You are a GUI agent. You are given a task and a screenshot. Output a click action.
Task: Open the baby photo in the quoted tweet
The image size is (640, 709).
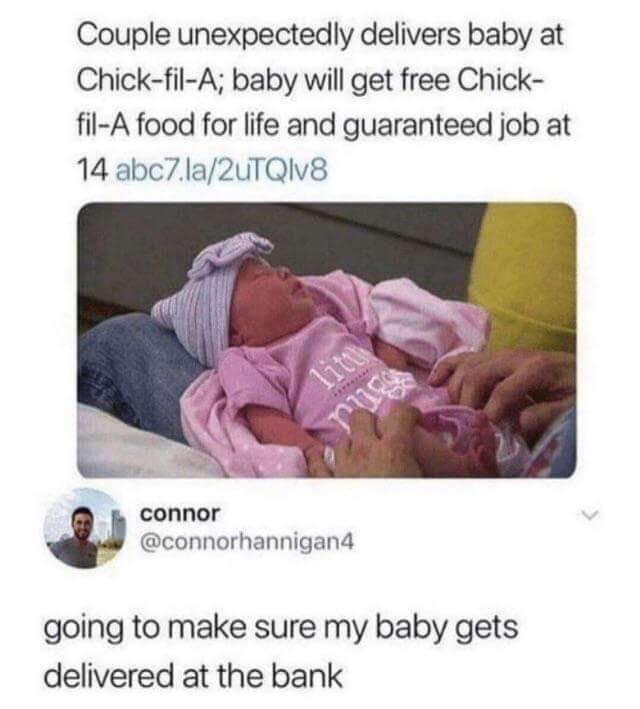coord(327,340)
